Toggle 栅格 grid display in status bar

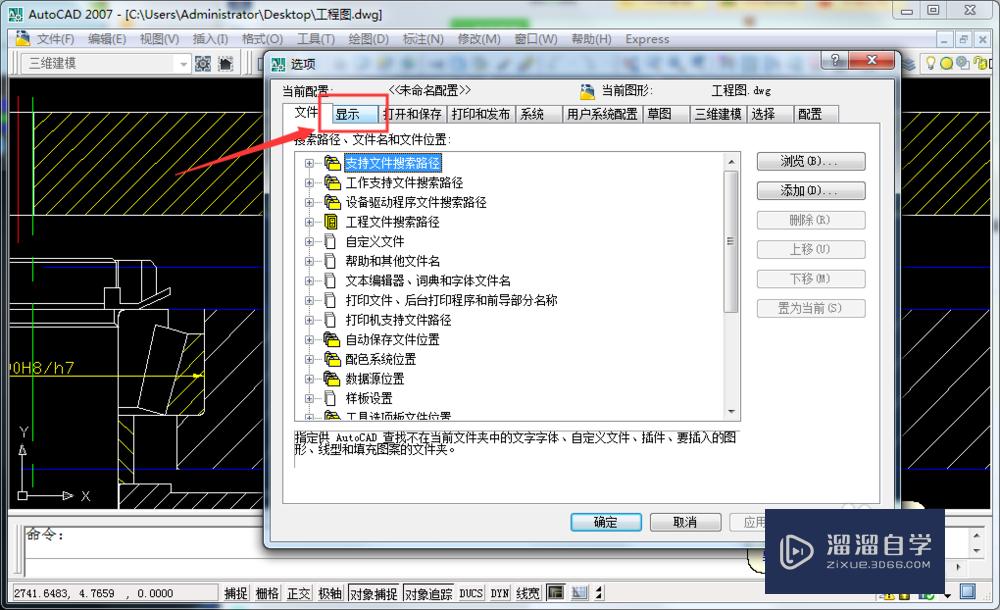267,593
